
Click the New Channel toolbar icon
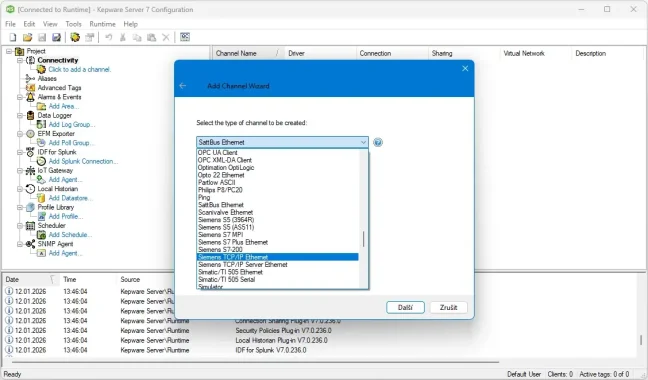[75, 38]
